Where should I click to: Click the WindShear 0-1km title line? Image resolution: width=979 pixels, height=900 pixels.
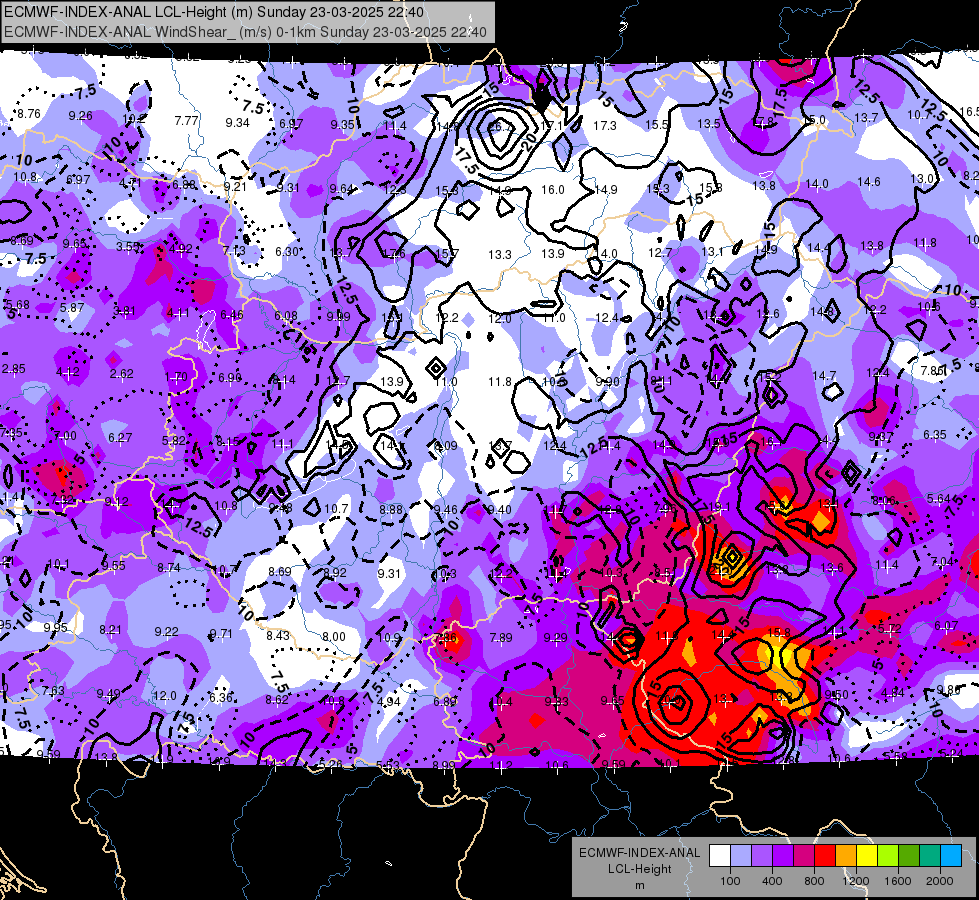click(245, 32)
